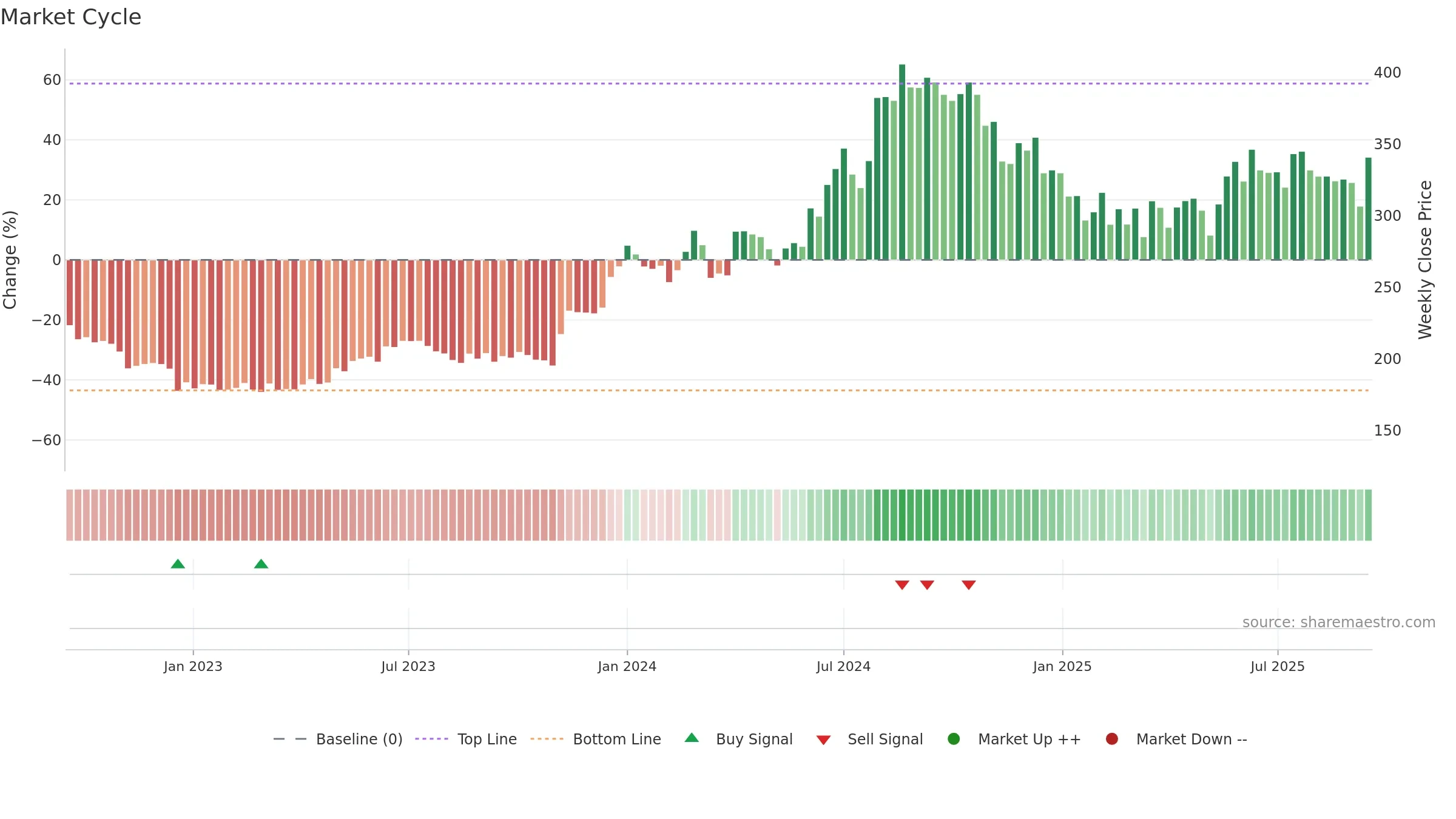Click the source: sharemaestro.com label

(x=1339, y=622)
